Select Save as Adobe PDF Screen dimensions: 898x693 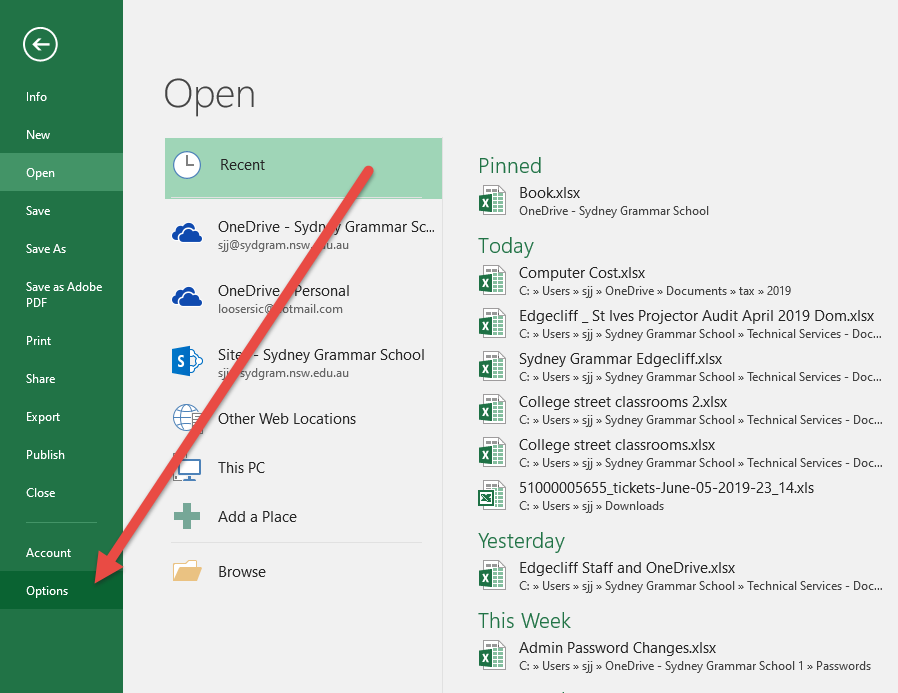point(61,294)
